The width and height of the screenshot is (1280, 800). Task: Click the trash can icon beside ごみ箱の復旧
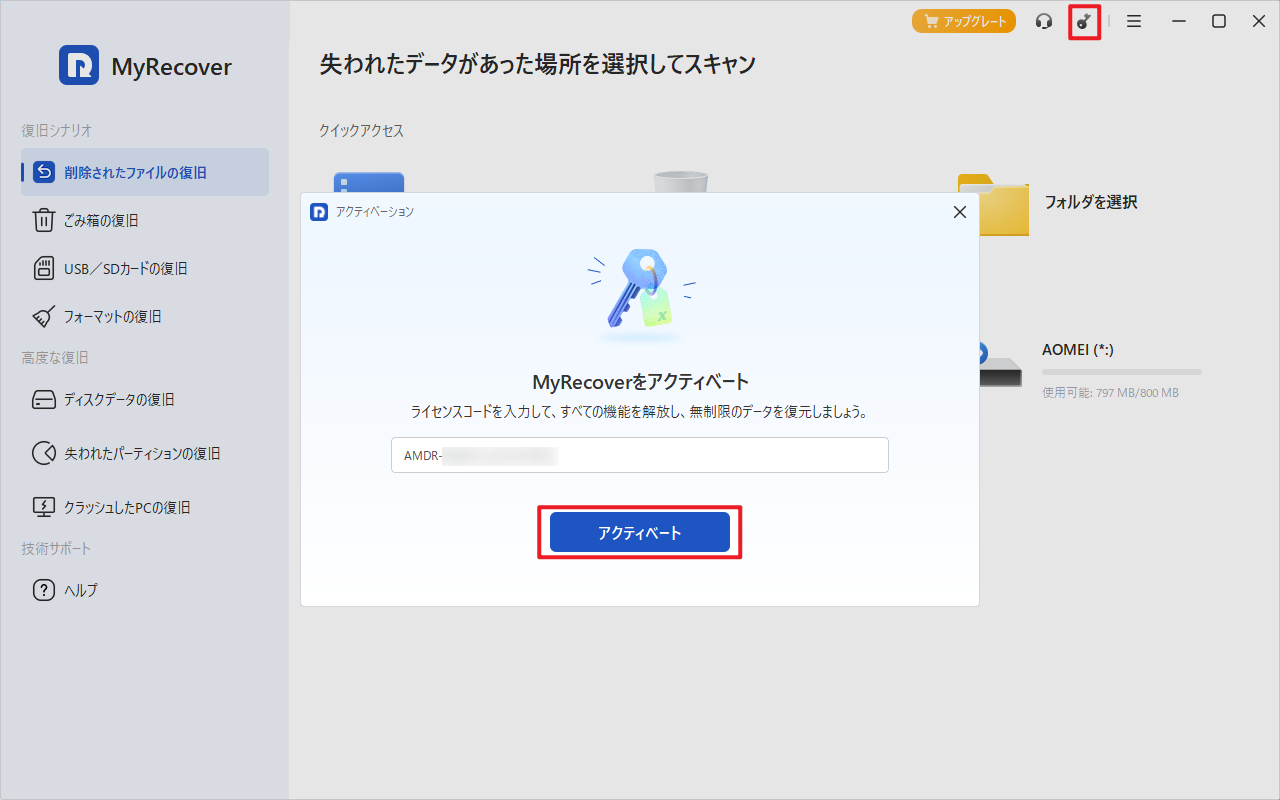click(x=44, y=220)
